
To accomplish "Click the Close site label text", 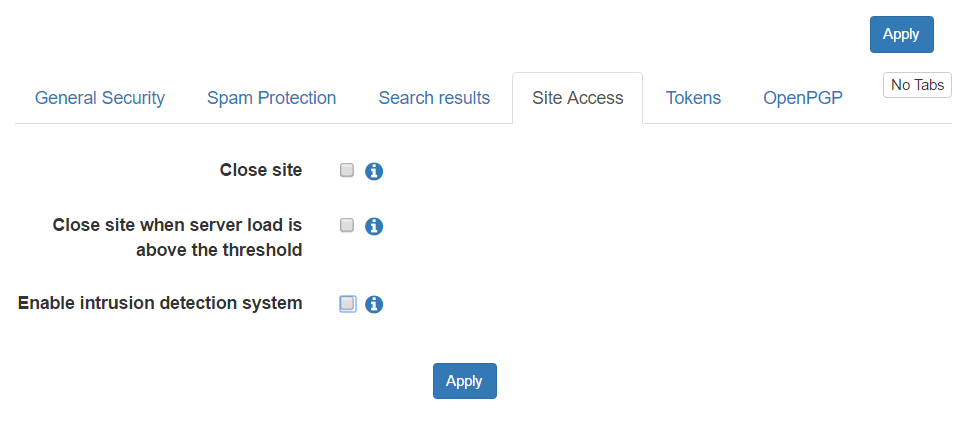I will coord(261,170).
